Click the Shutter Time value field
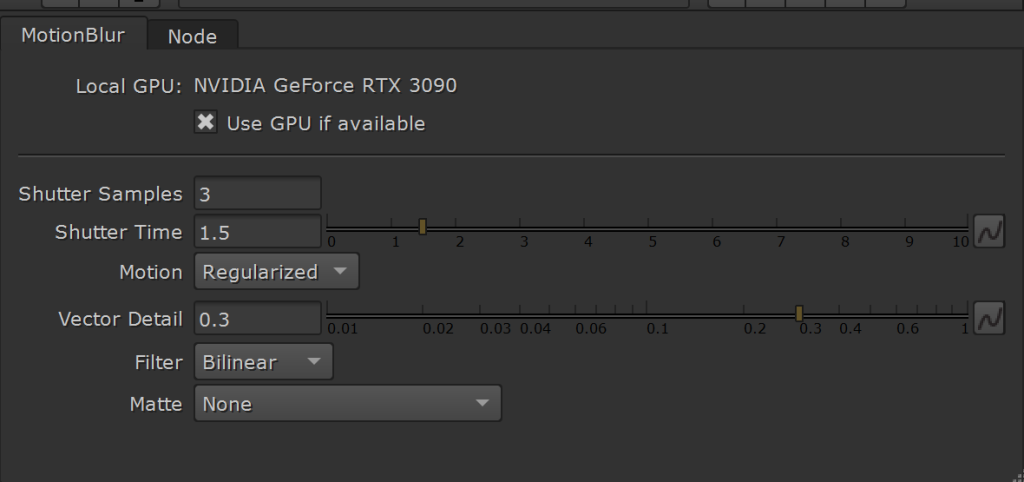1024x482 pixels. coord(257,232)
